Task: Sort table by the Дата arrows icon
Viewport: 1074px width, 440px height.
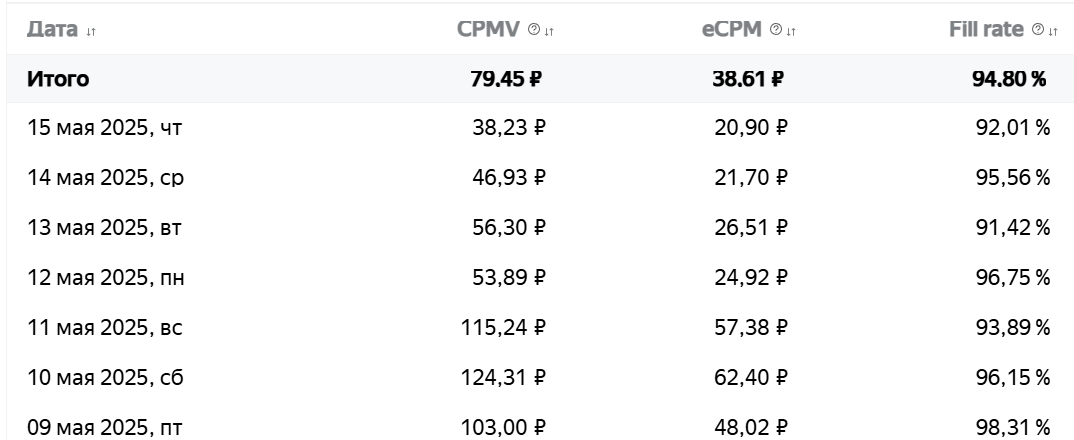Action: [x=91, y=31]
